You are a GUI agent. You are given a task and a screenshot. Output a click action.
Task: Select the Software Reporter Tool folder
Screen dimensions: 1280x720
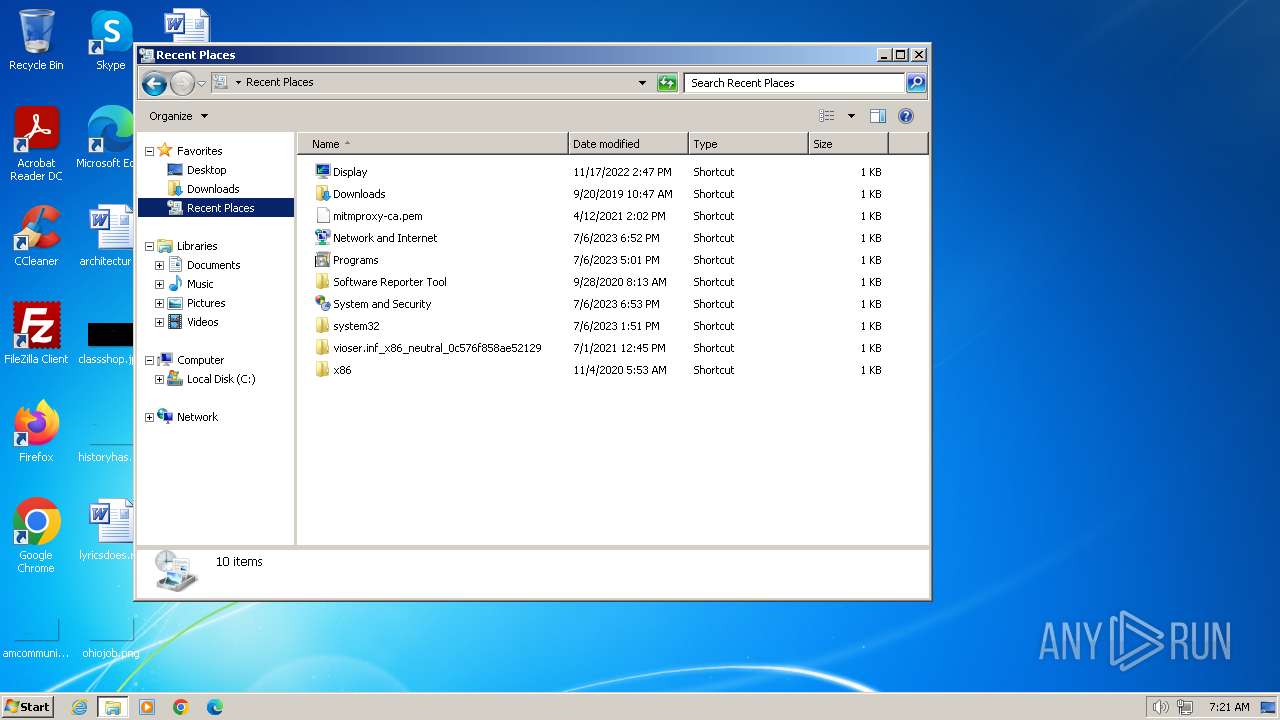pos(389,282)
